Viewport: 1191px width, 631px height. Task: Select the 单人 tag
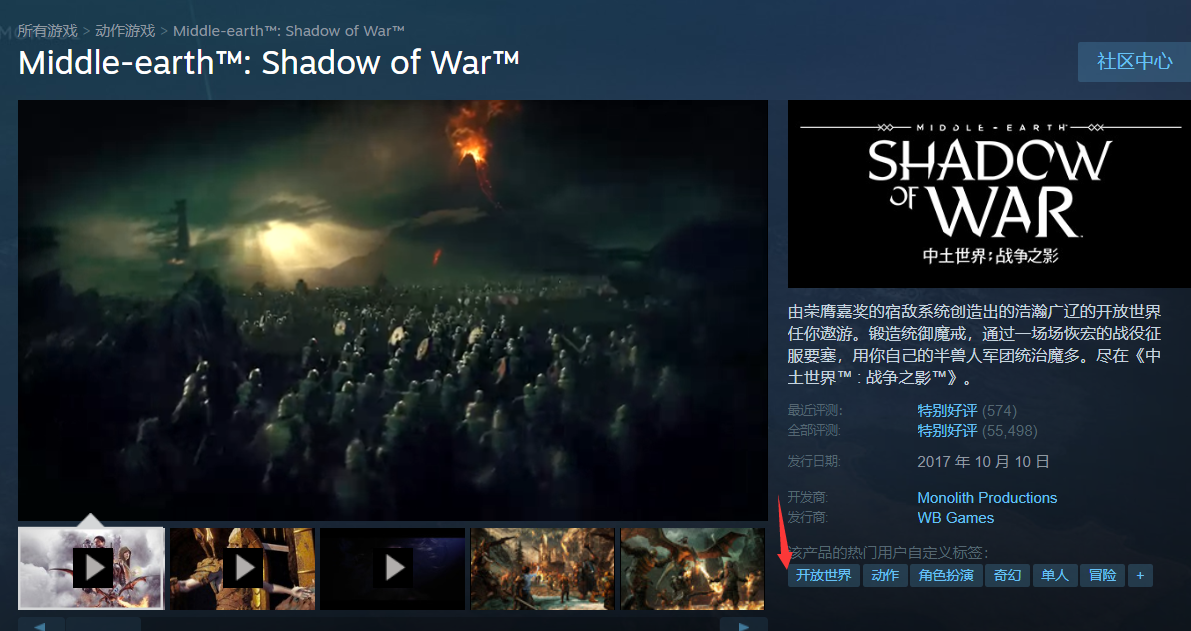pos(1055,576)
